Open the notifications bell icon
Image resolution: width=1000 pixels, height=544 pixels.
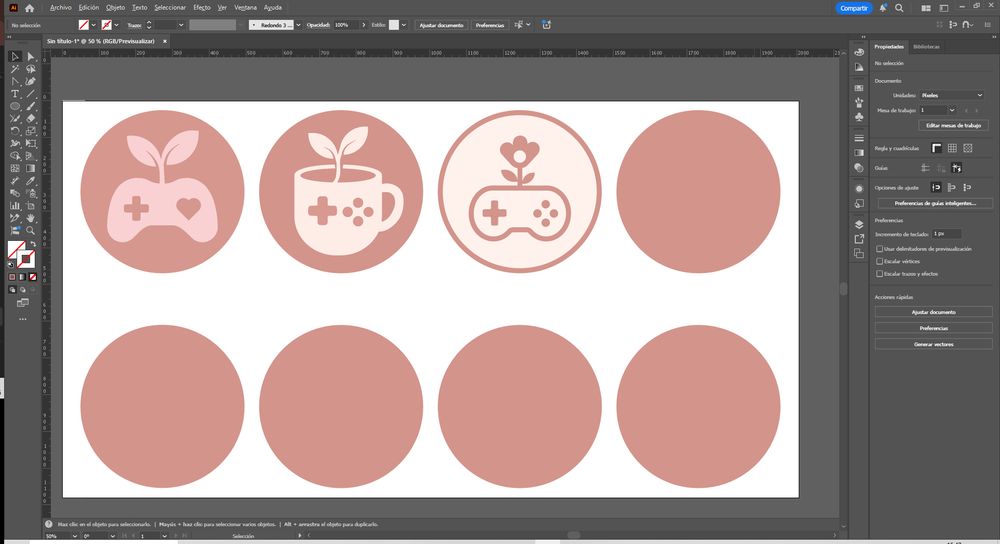tap(883, 8)
